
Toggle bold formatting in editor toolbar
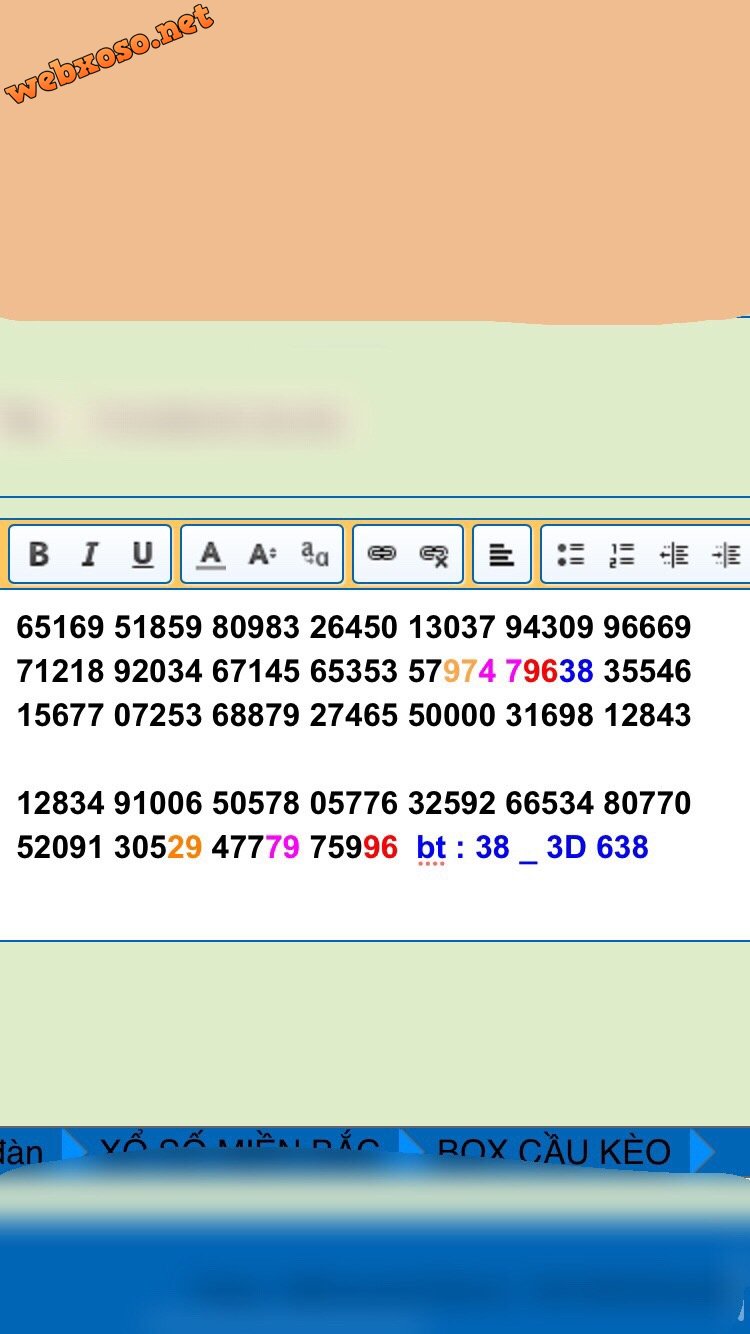39,553
